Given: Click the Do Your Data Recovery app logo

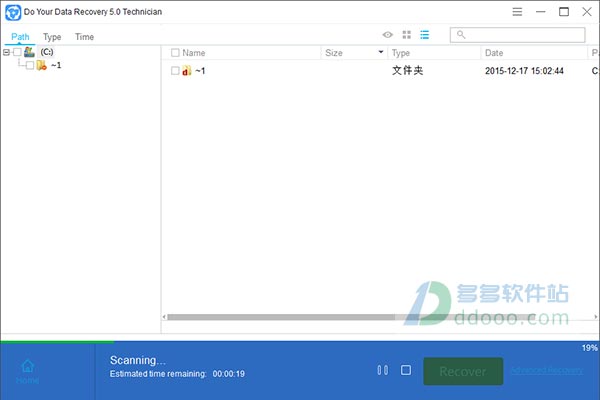Looking at the screenshot, I should [x=13, y=12].
